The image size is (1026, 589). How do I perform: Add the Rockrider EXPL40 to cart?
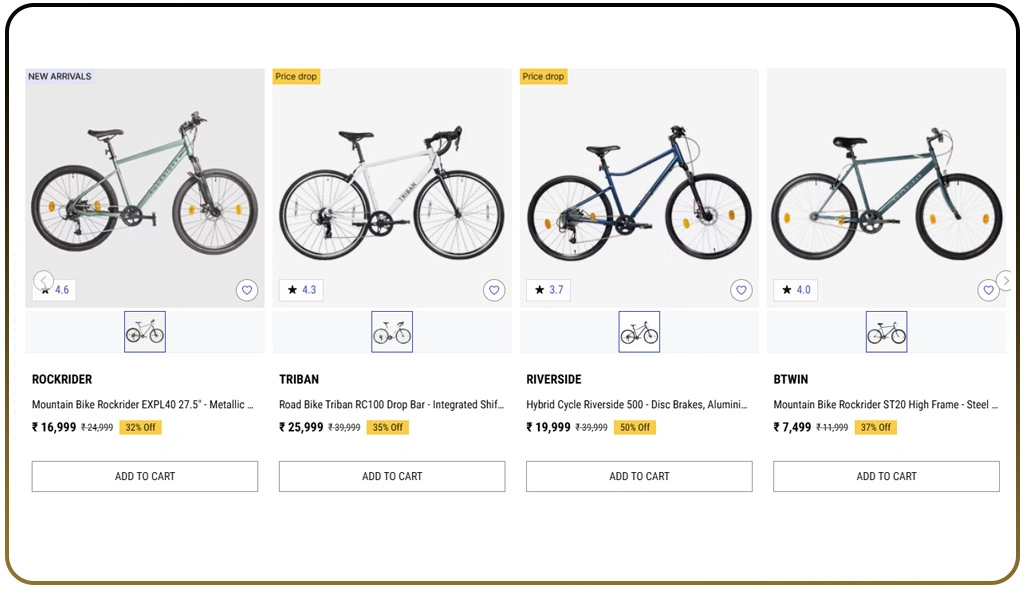tap(144, 476)
